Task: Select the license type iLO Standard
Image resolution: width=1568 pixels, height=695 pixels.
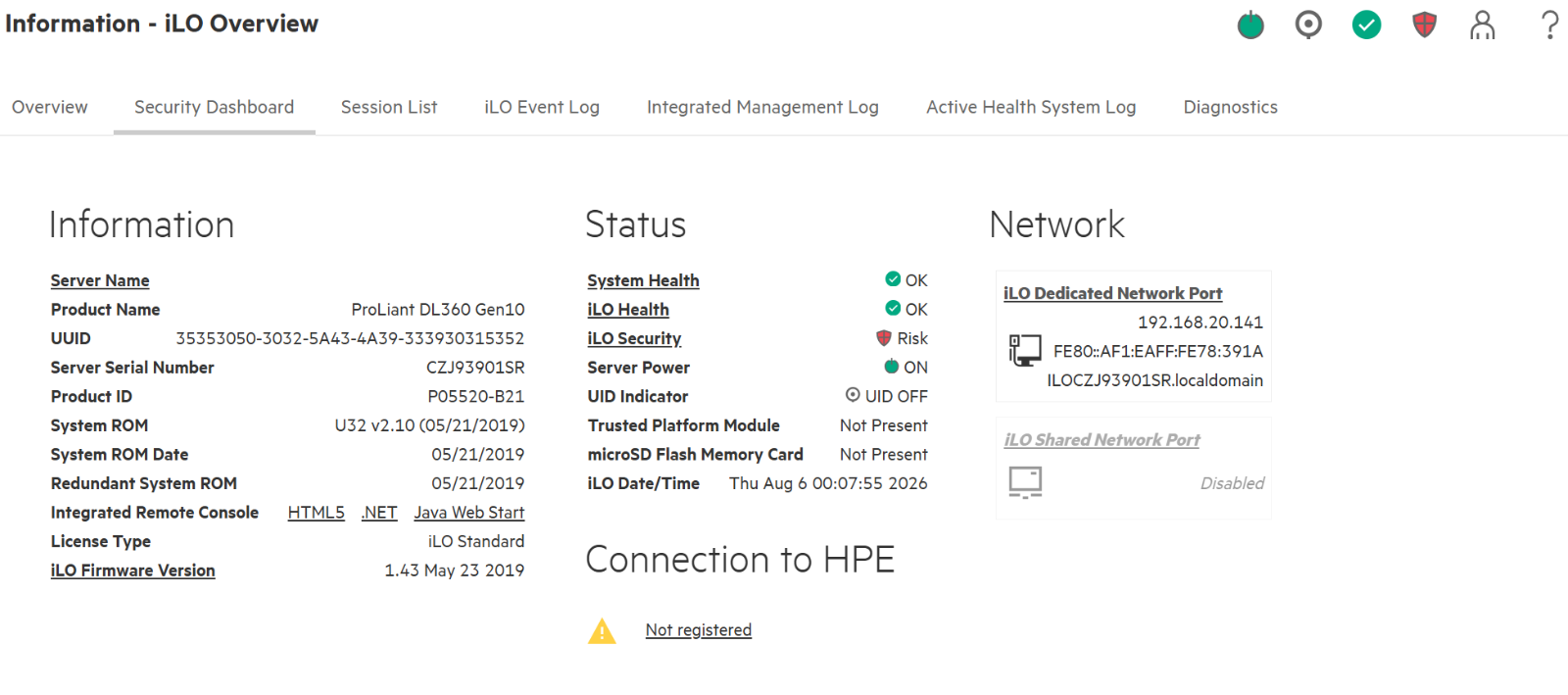Action: [x=476, y=541]
